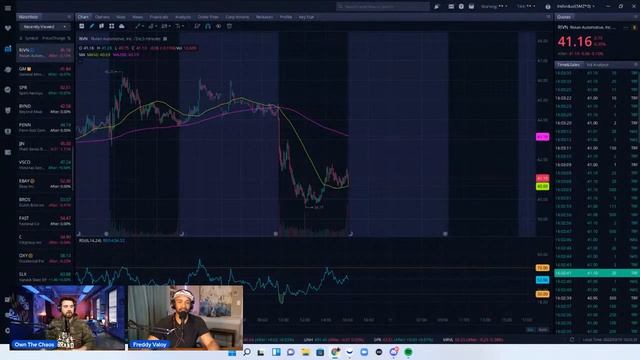The width and height of the screenshot is (640, 360).
Task: Switch to the Options tab
Action: pos(102,17)
